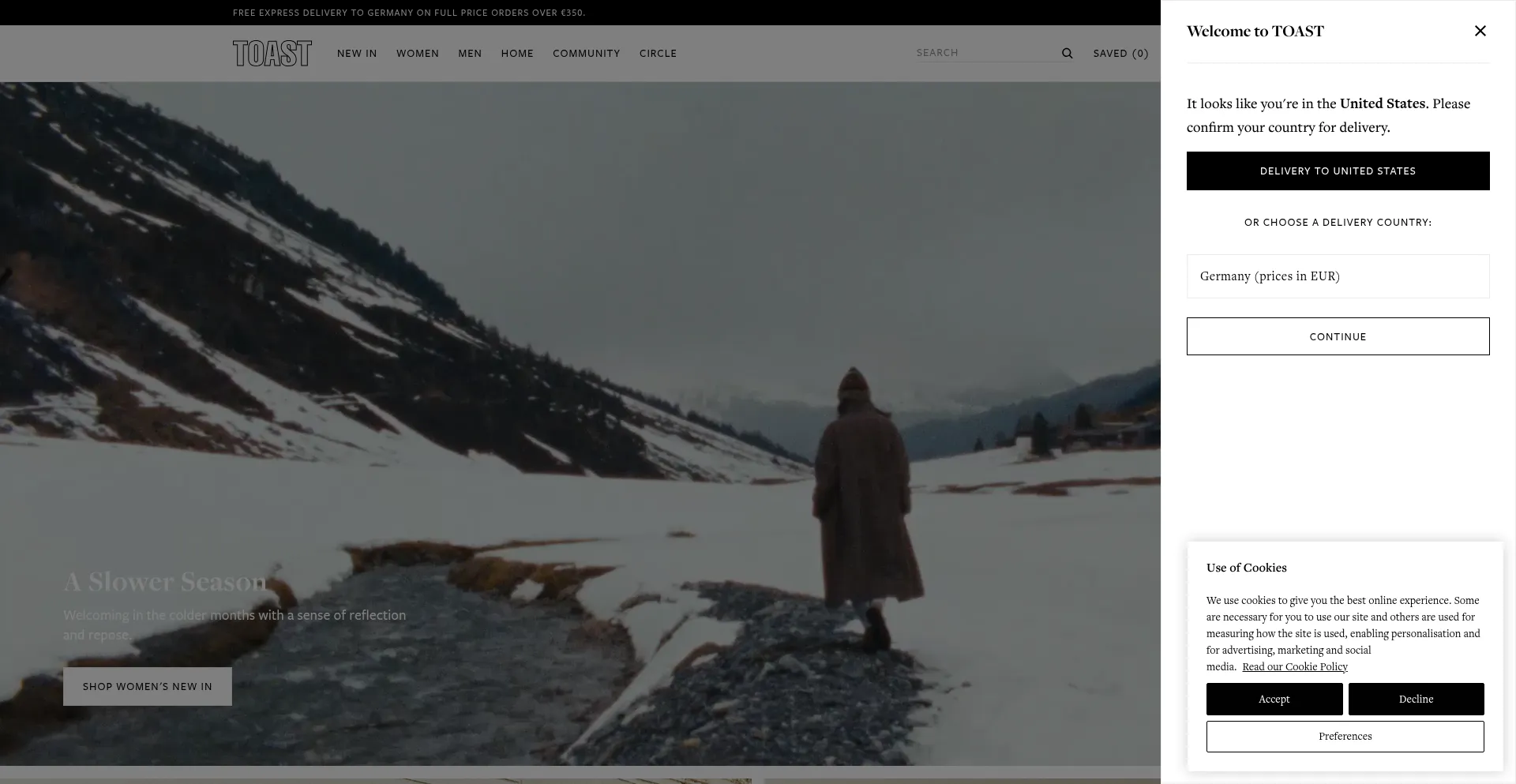Read our Cookie Policy link

1295,666
